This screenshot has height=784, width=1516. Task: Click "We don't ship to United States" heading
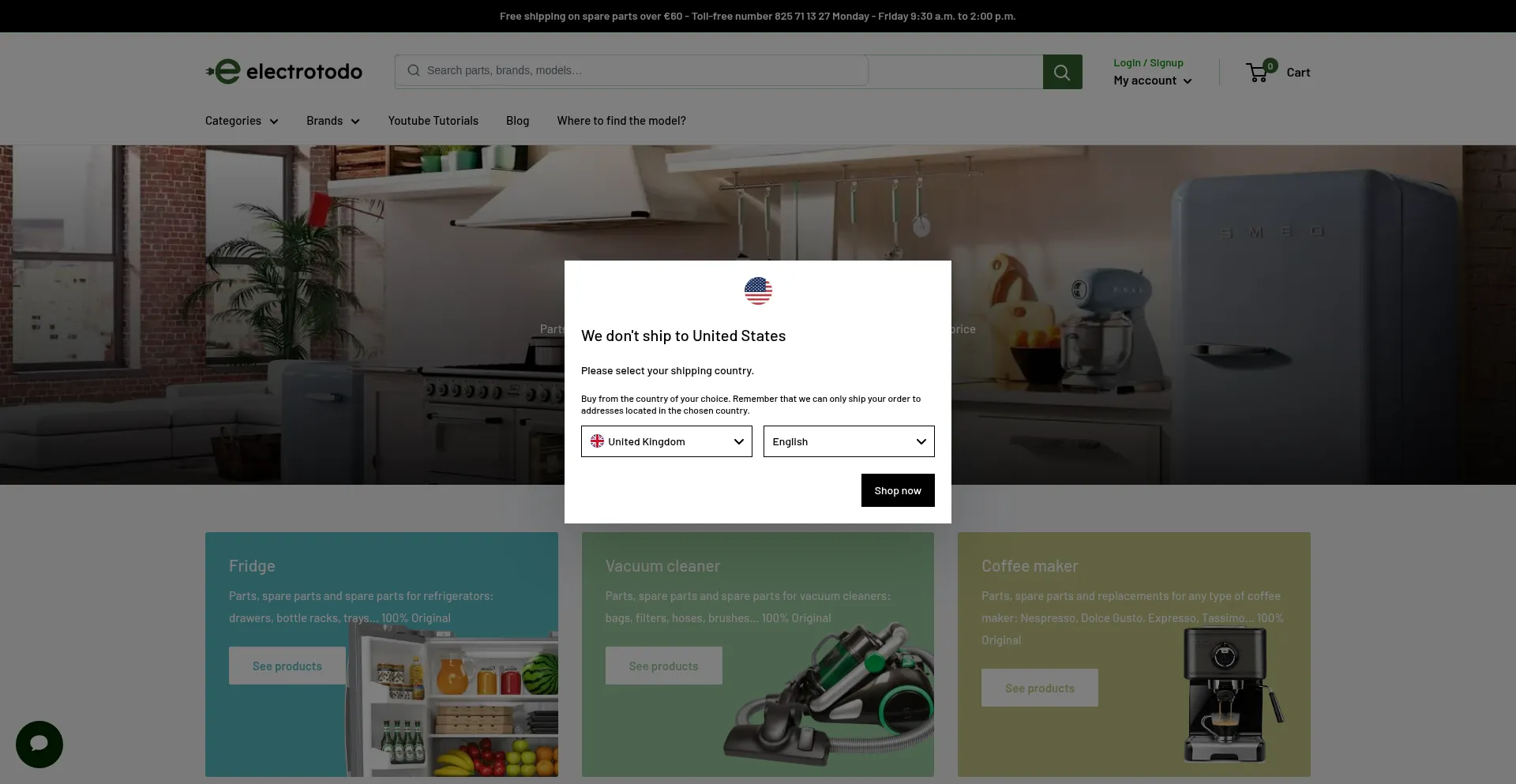click(683, 336)
